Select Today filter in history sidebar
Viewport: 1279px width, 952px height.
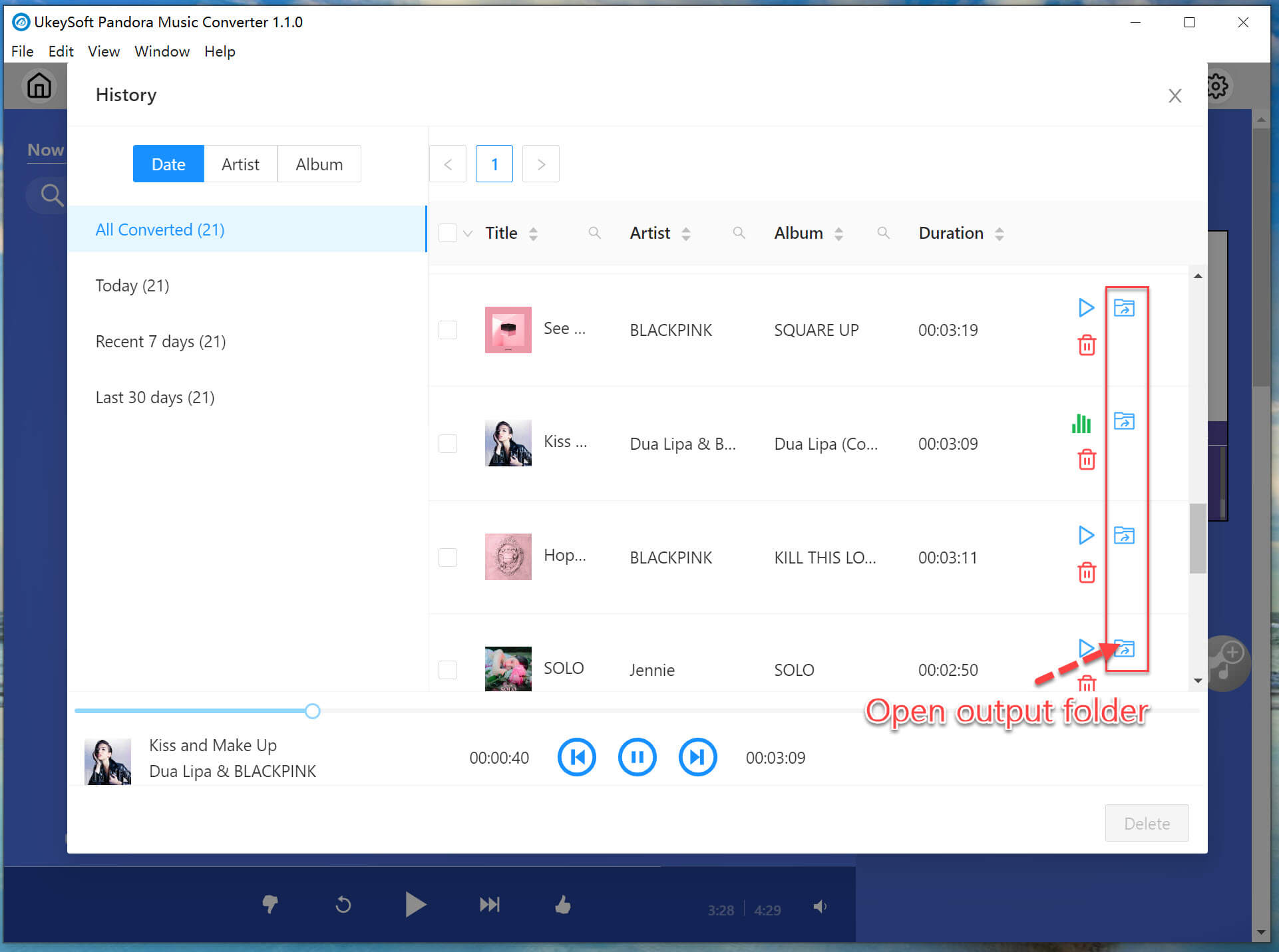point(133,286)
